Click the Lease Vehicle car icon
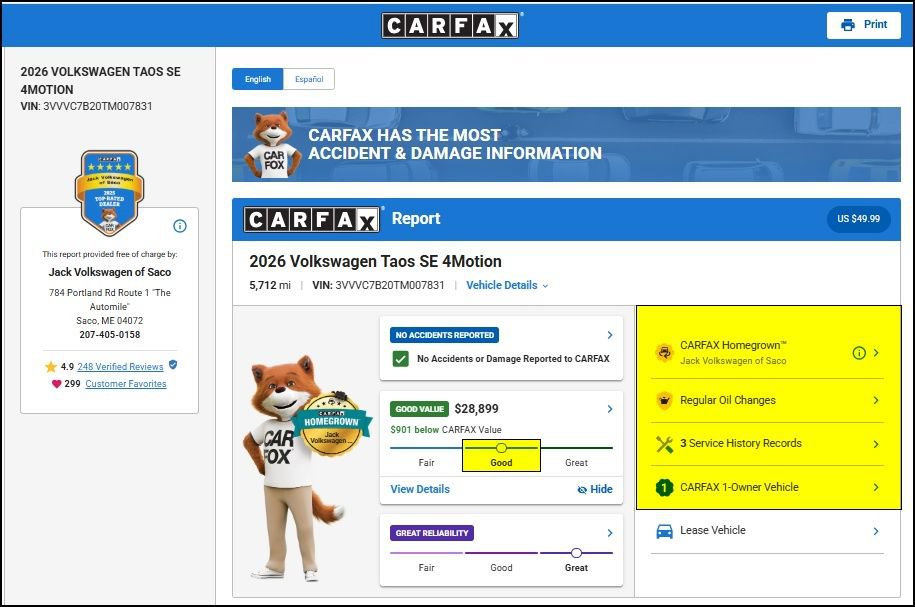Viewport: 915px width, 607px height. pyautogui.click(x=664, y=531)
